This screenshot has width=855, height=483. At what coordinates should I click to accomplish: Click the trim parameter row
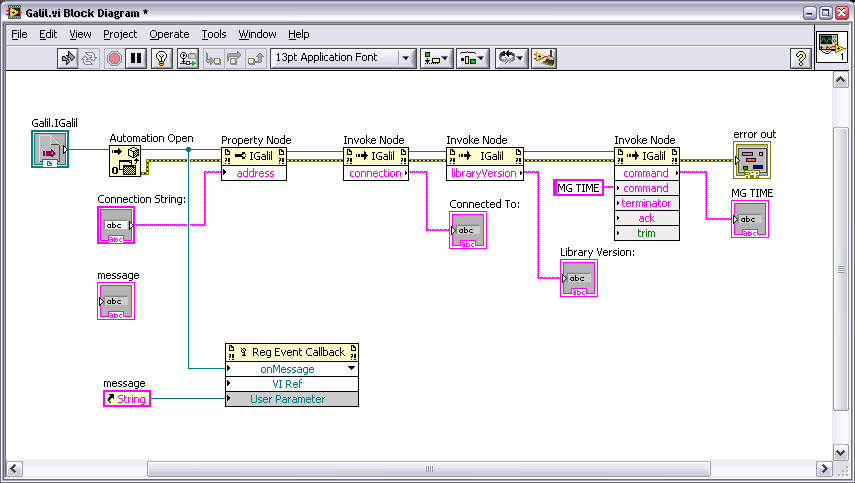coord(647,233)
